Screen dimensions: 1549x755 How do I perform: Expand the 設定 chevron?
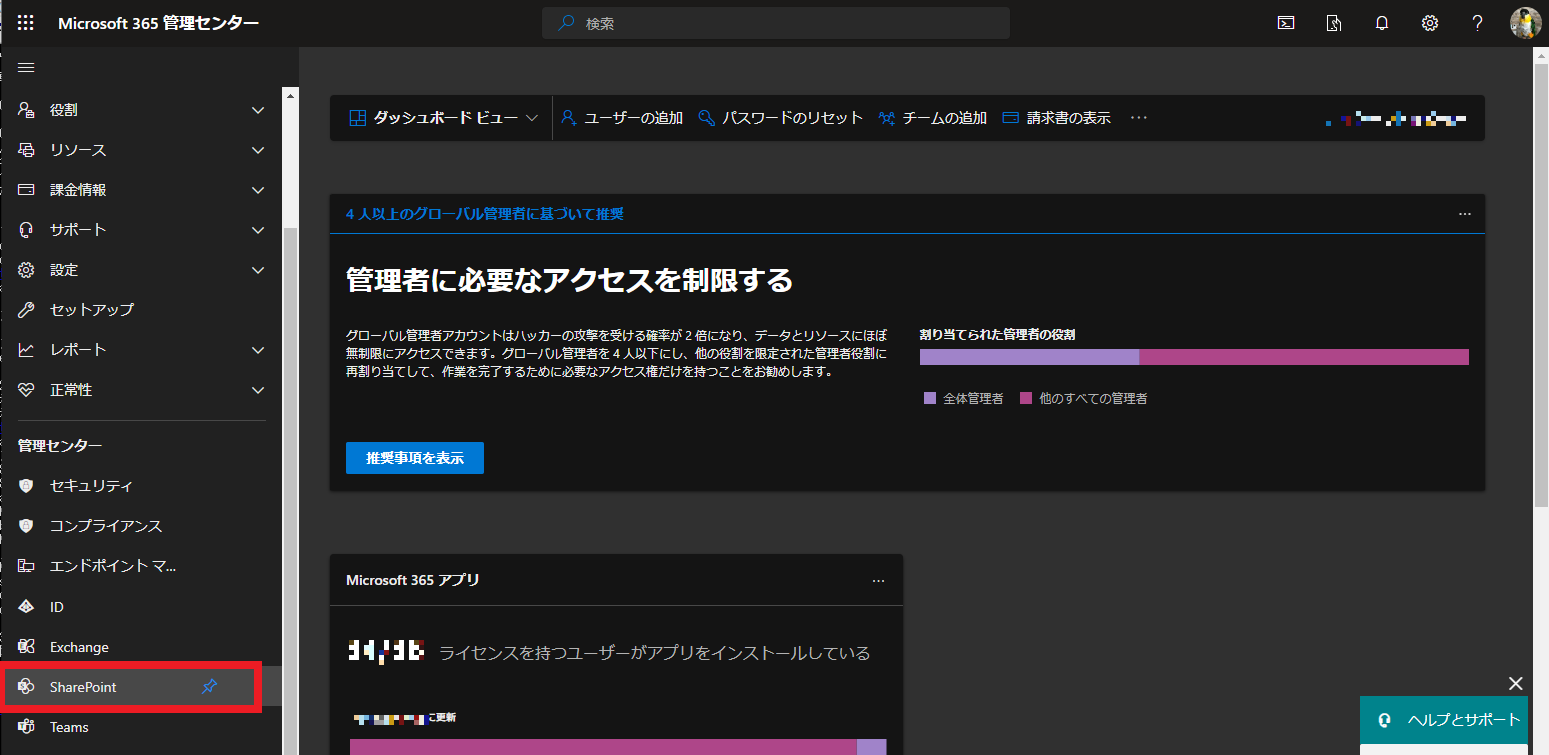tap(258, 270)
